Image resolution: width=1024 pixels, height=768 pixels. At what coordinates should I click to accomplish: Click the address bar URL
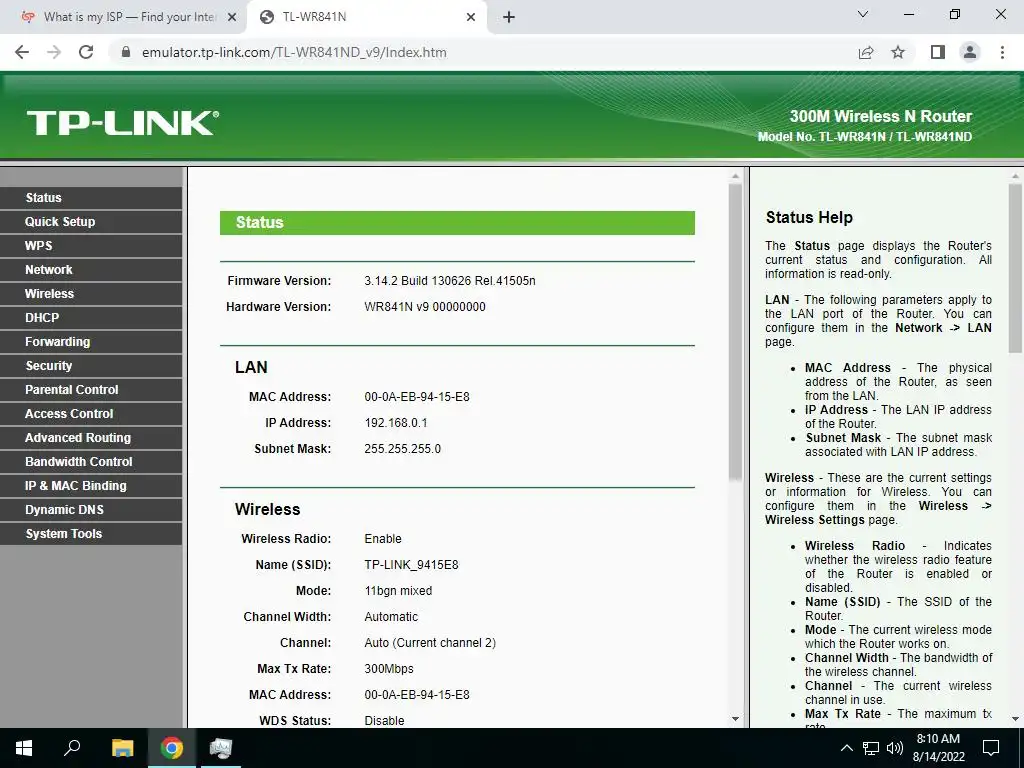coord(294,52)
